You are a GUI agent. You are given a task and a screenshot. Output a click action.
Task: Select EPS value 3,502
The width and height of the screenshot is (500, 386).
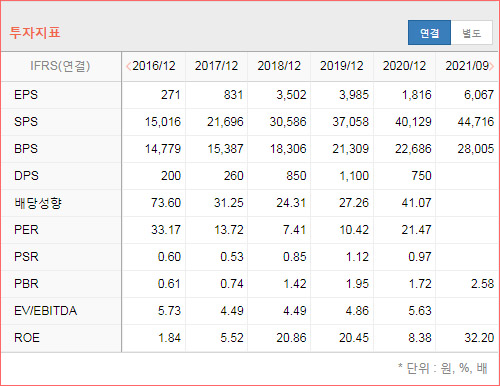point(291,95)
